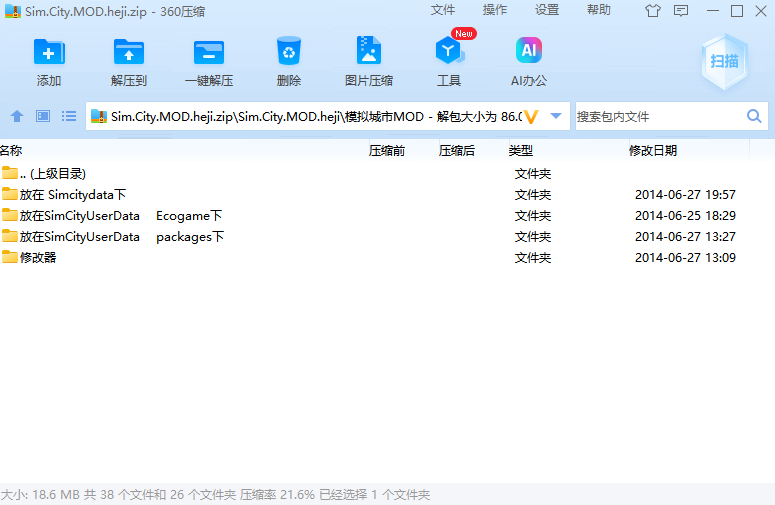Open the 操作 menu
This screenshot has width=775, height=505.
495,10
